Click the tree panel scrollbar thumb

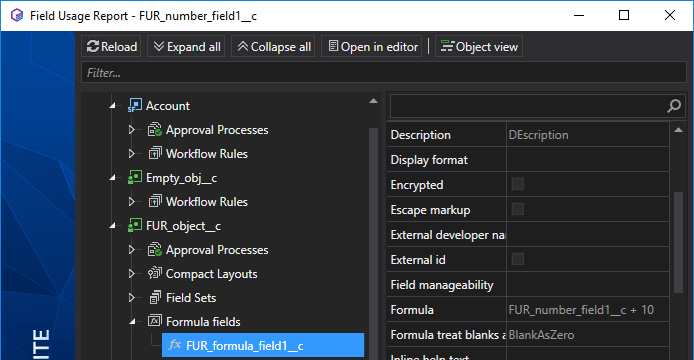(374, 244)
